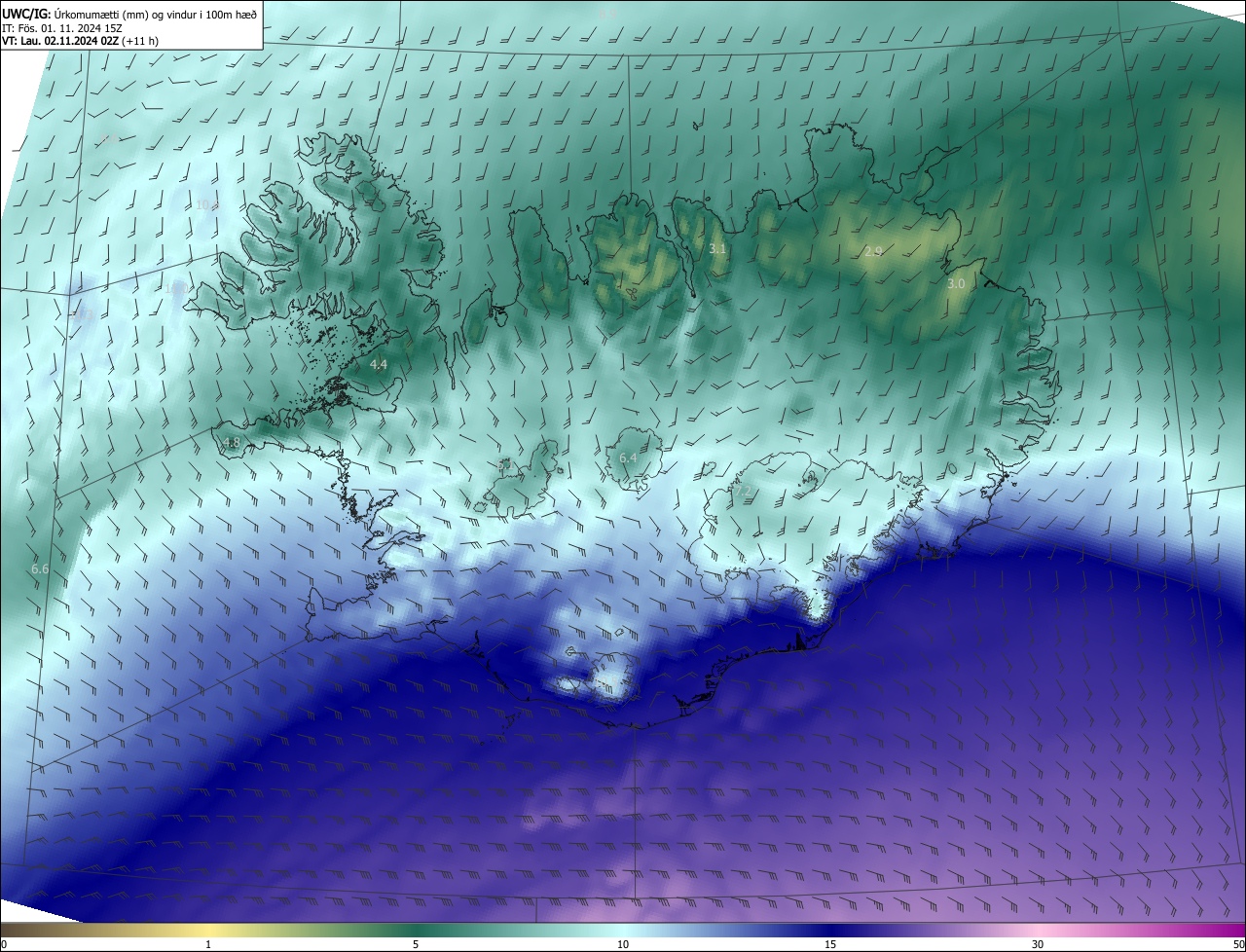This screenshot has width=1246, height=952.
Task: Click the '3.1' precipitation value on the map
Action: [717, 249]
